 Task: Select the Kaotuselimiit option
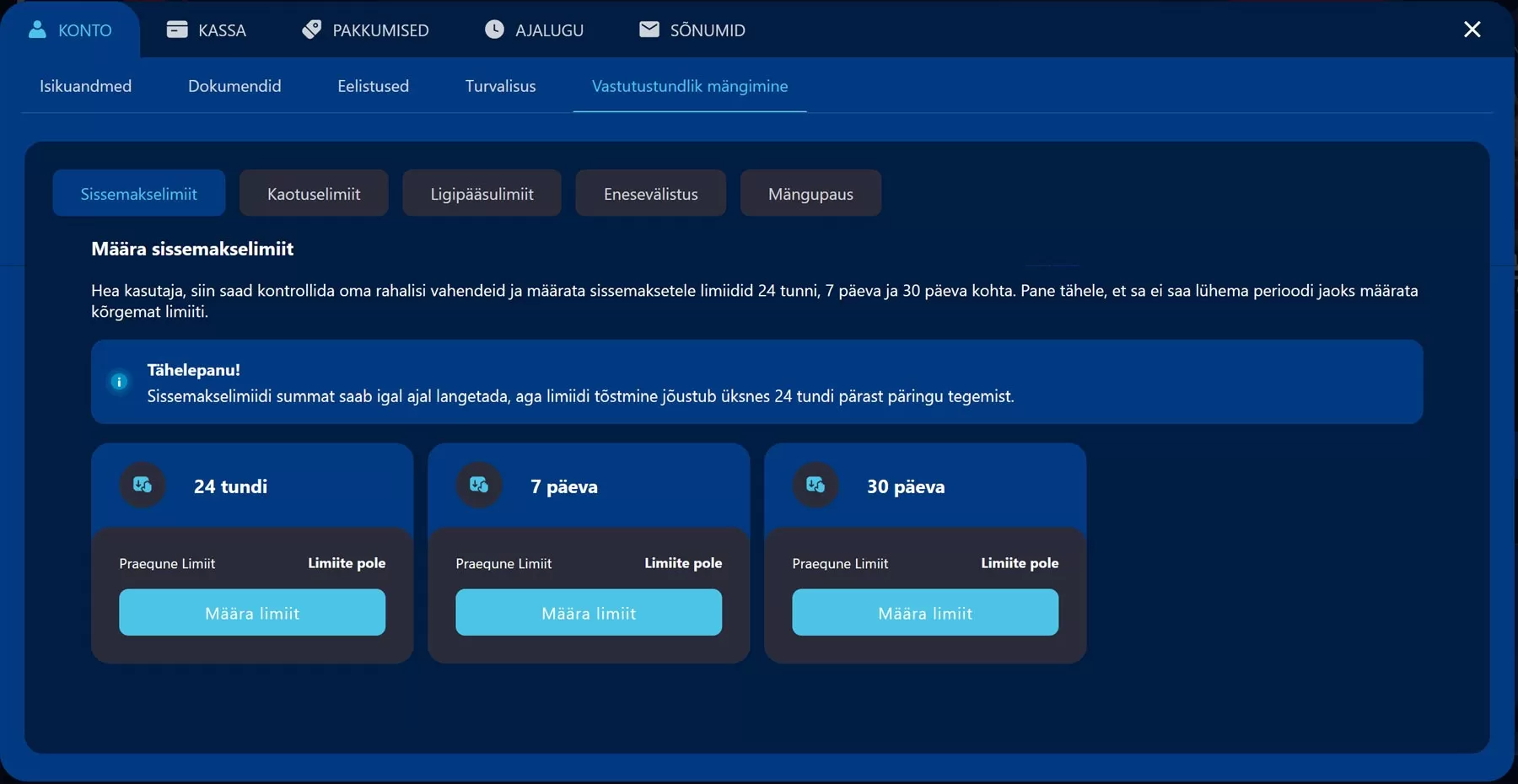tap(314, 193)
